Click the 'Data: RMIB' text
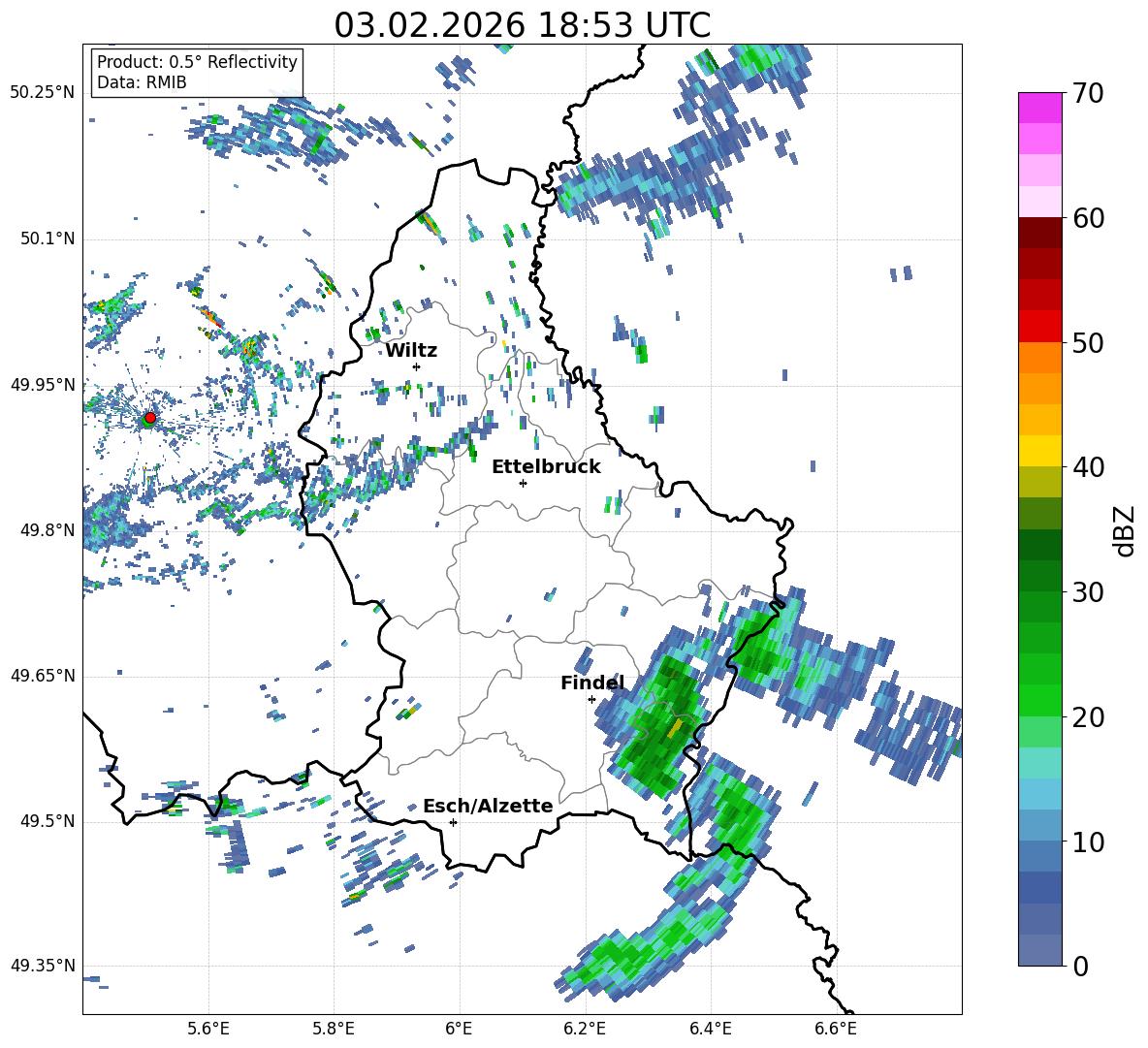Screen dimensions: 1148x1048 (142, 82)
